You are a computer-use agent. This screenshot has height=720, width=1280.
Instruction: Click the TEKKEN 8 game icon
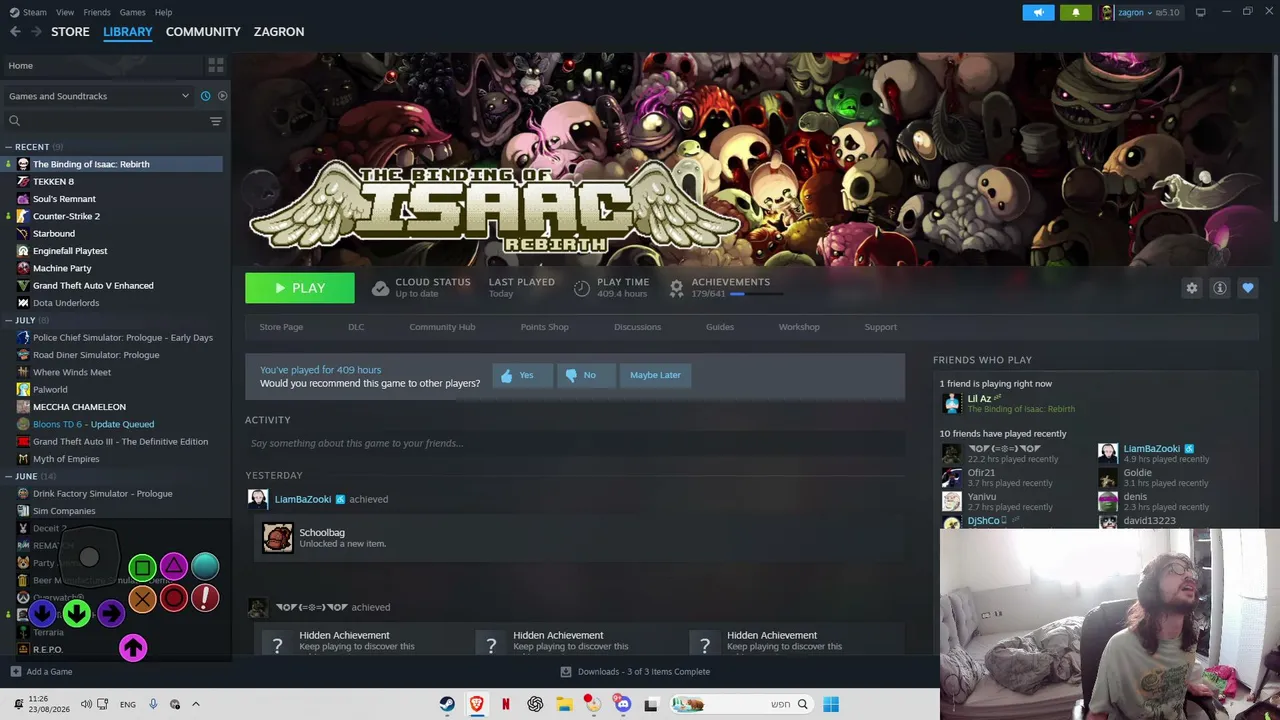pos(23,182)
